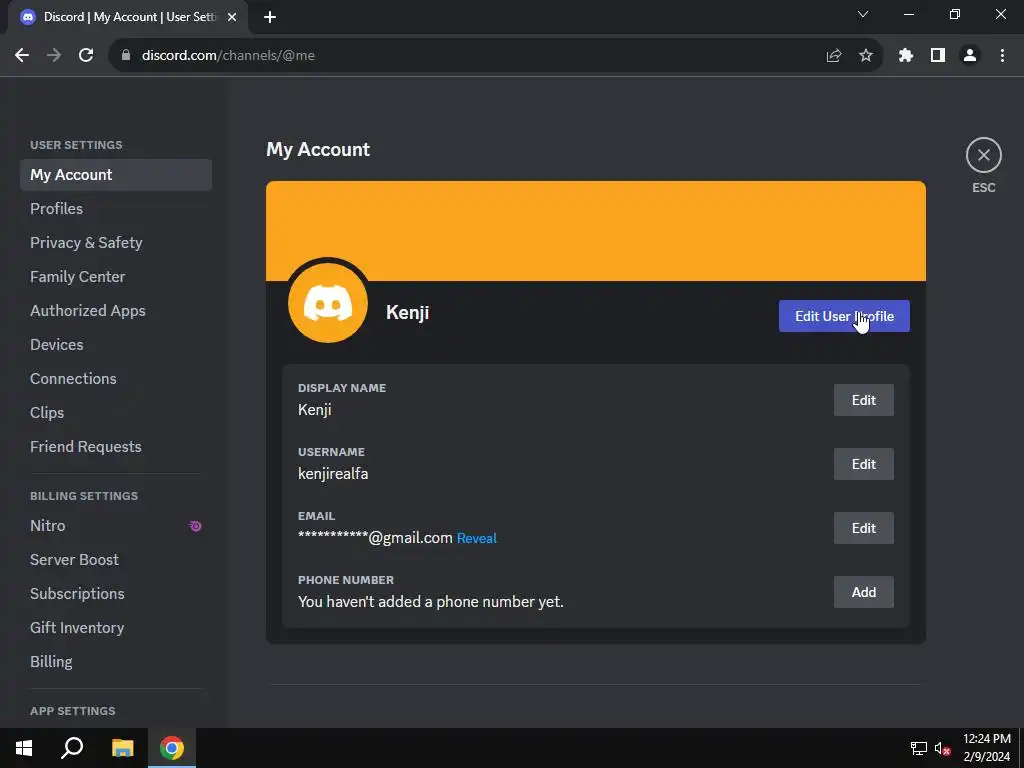Click You haven't added a phone number yet text
Viewport: 1024px width, 768px height.
click(x=430, y=601)
